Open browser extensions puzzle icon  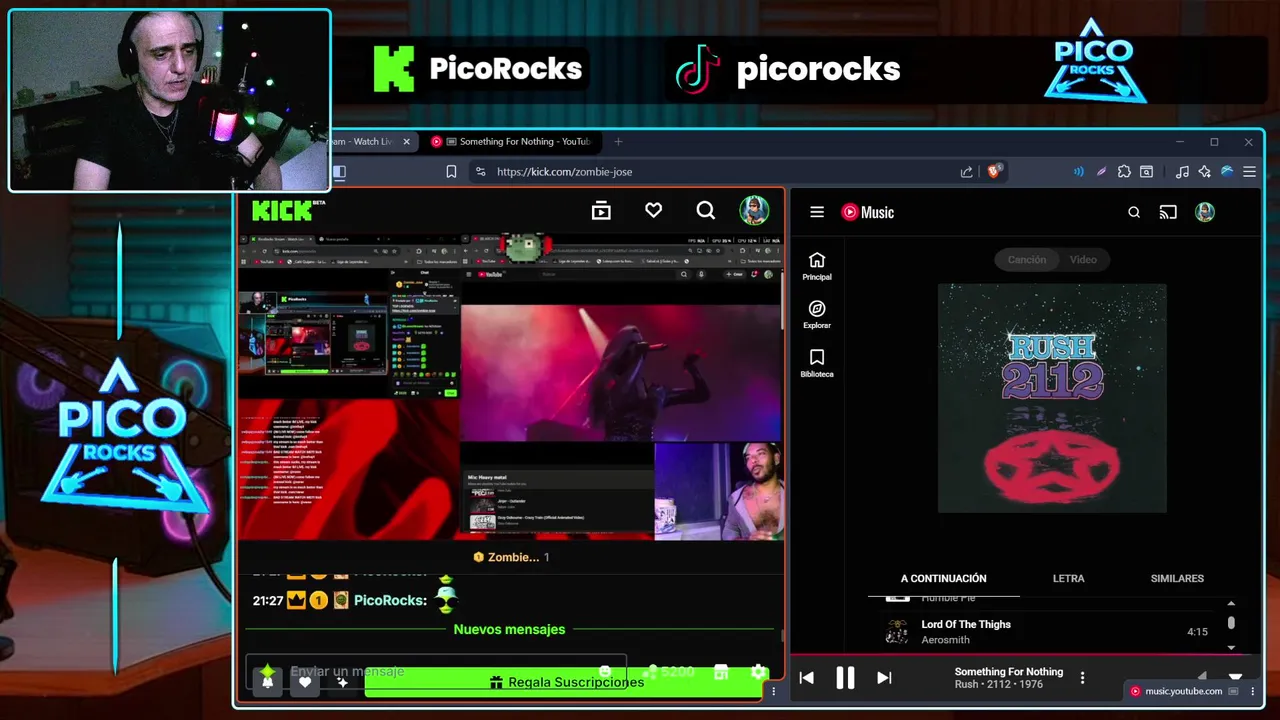pyautogui.click(x=1124, y=172)
